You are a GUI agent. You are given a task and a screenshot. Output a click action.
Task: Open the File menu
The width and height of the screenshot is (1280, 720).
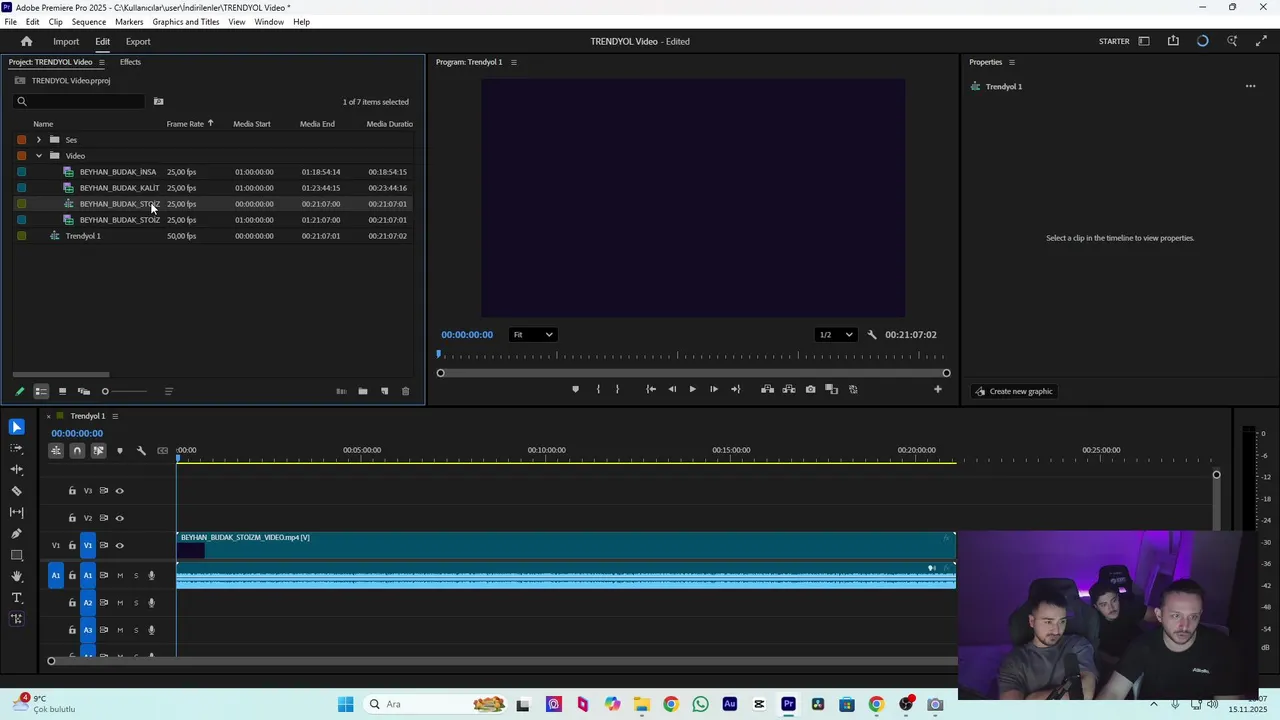10,22
